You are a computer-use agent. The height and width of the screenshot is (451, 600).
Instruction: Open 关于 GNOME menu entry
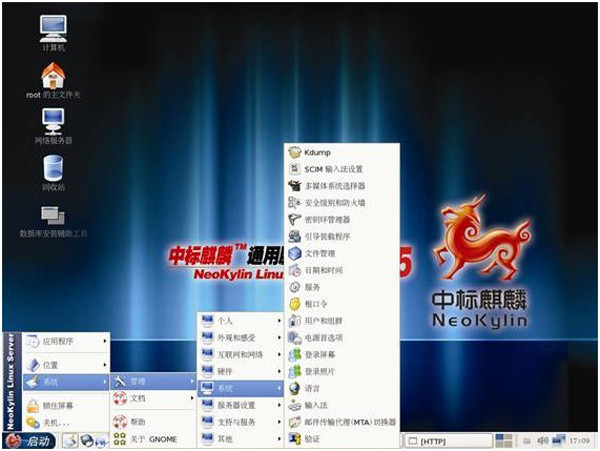tap(153, 439)
